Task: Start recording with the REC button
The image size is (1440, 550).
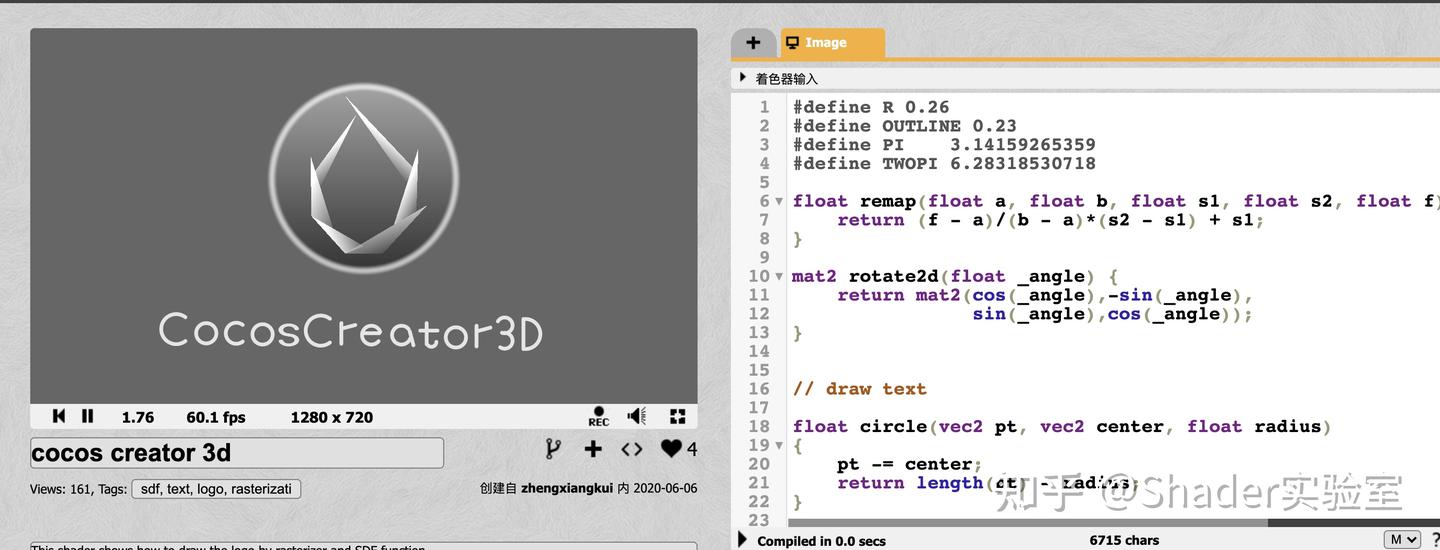Action: tap(599, 416)
